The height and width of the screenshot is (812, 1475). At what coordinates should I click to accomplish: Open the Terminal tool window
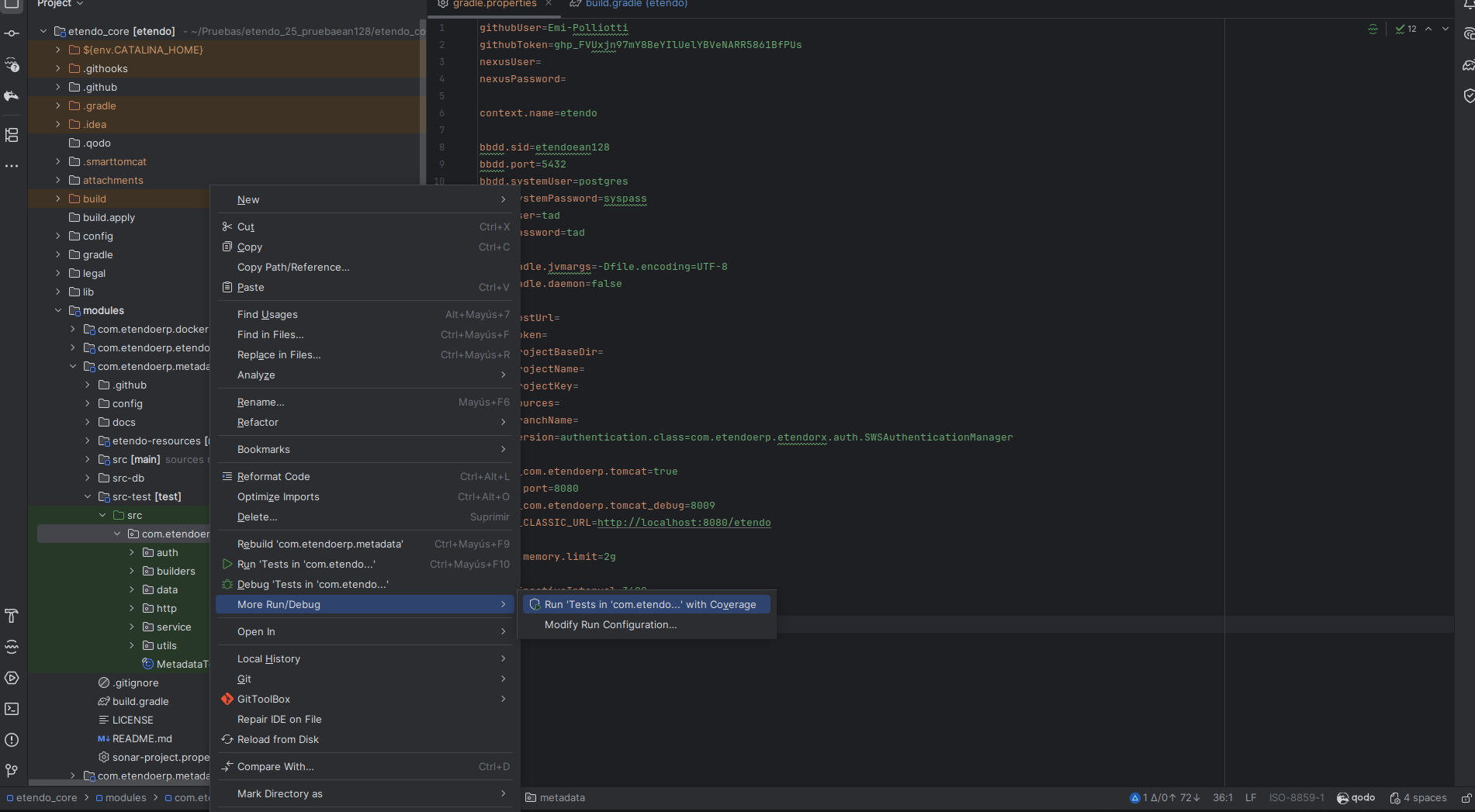click(x=12, y=709)
